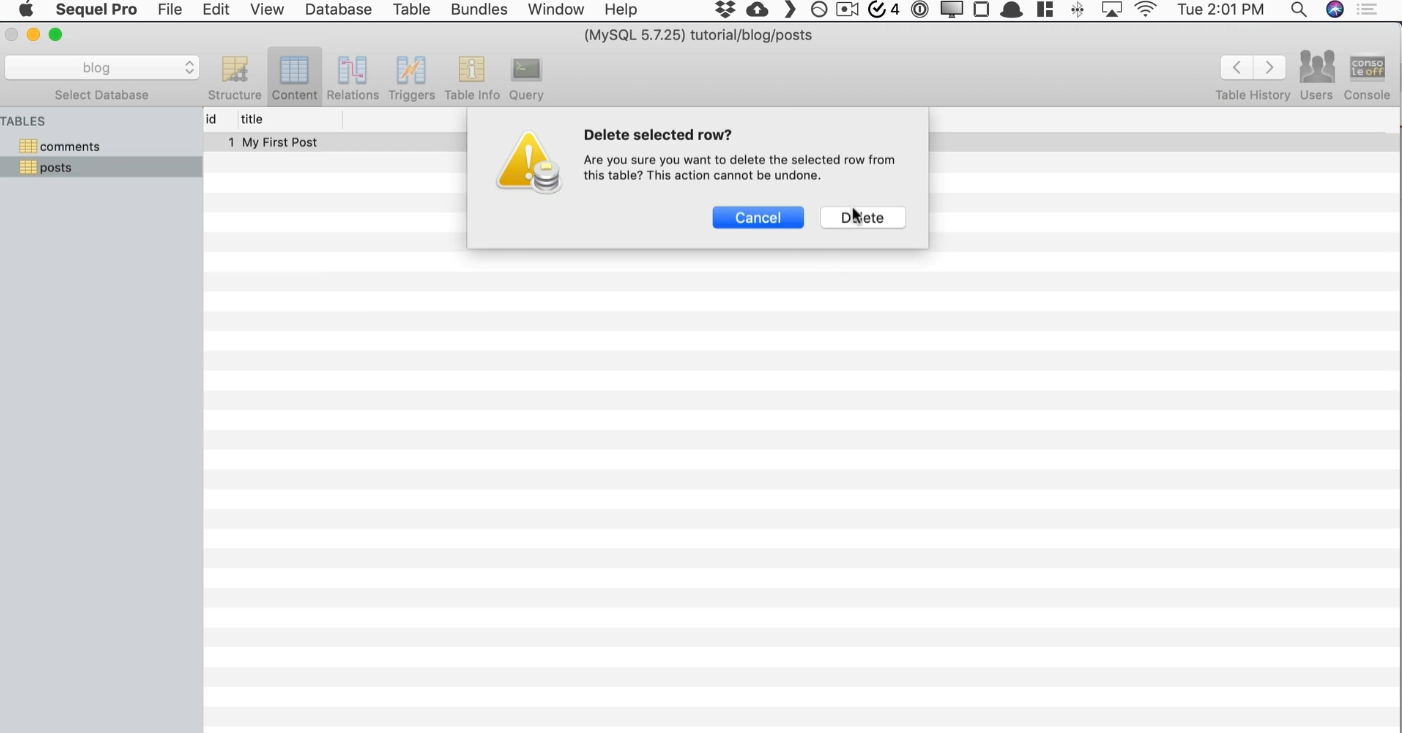Cancel the delete row dialog
The width and height of the screenshot is (1402, 733).
point(758,218)
